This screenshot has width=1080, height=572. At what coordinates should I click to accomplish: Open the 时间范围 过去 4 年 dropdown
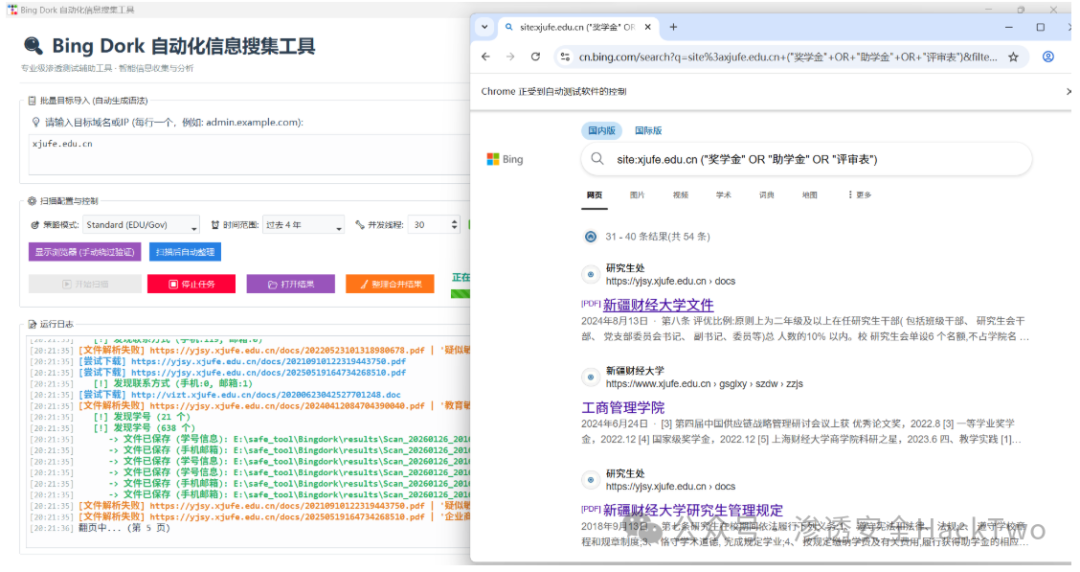[304, 225]
